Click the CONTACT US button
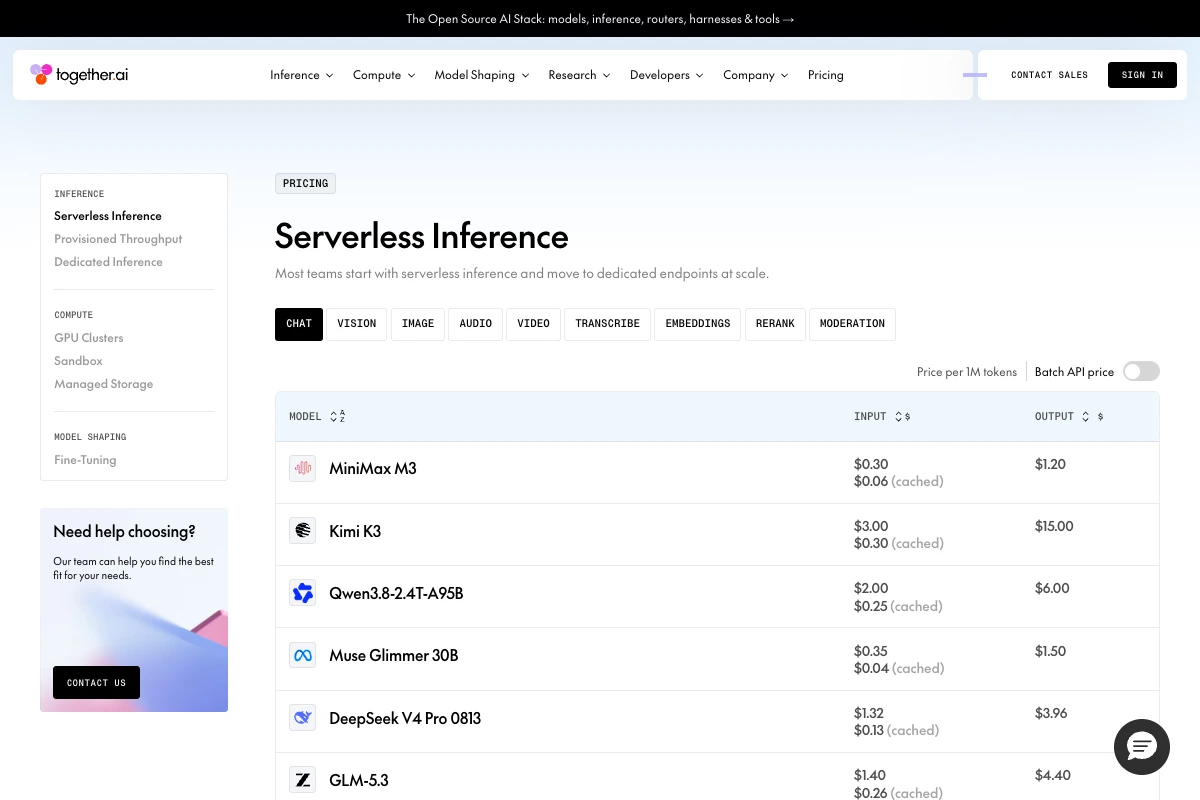The height and width of the screenshot is (800, 1200). (x=96, y=683)
